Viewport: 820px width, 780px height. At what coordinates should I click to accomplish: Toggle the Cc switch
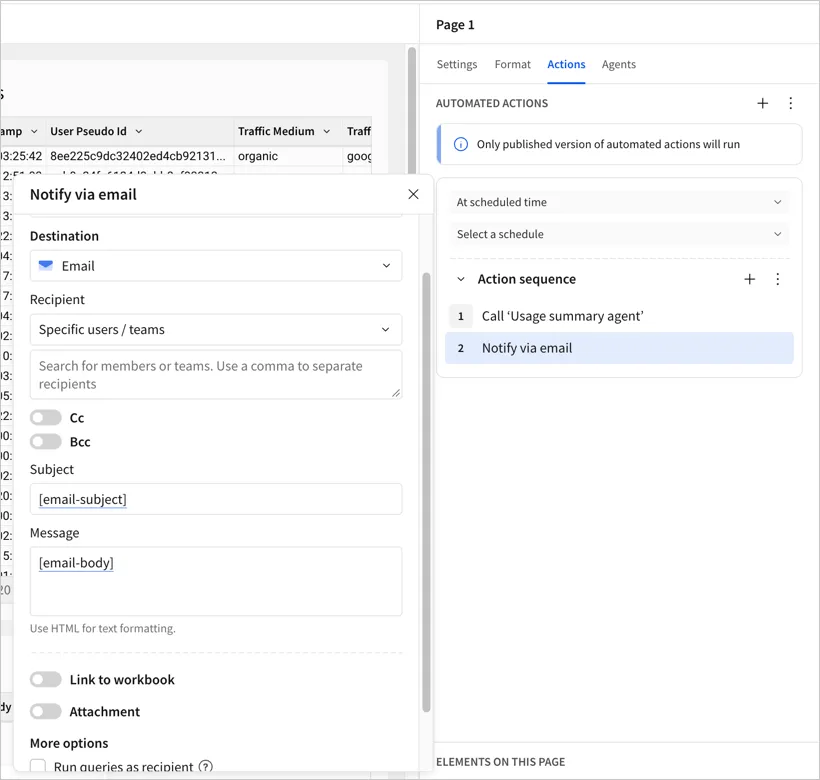(45, 418)
